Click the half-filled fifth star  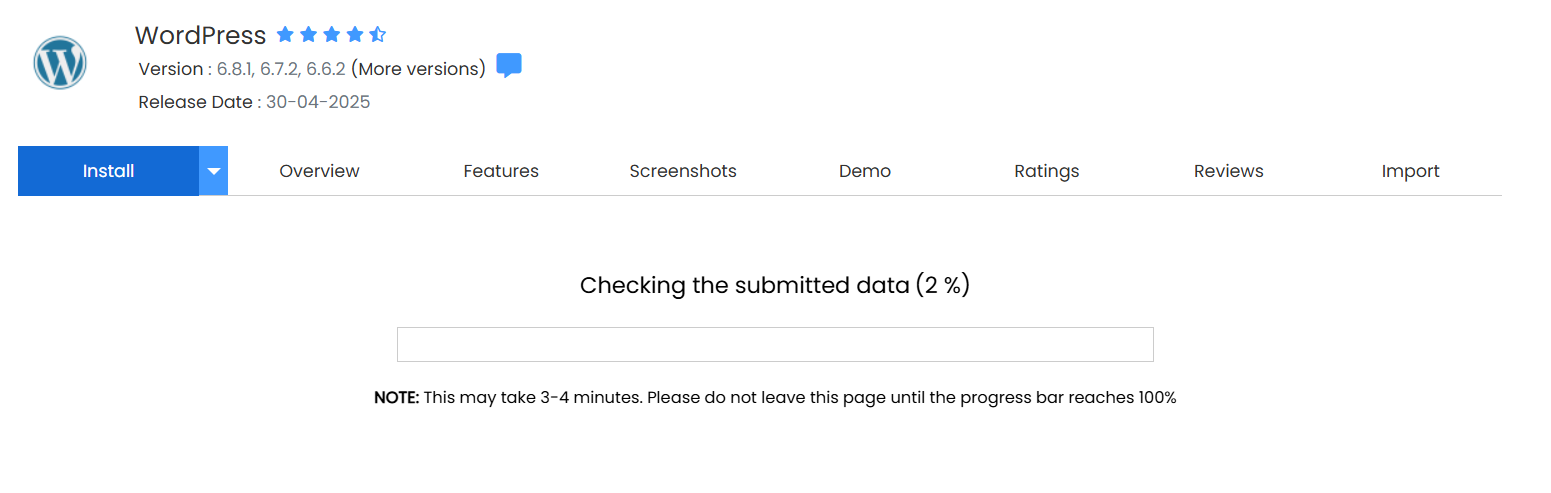pyautogui.click(x=377, y=35)
